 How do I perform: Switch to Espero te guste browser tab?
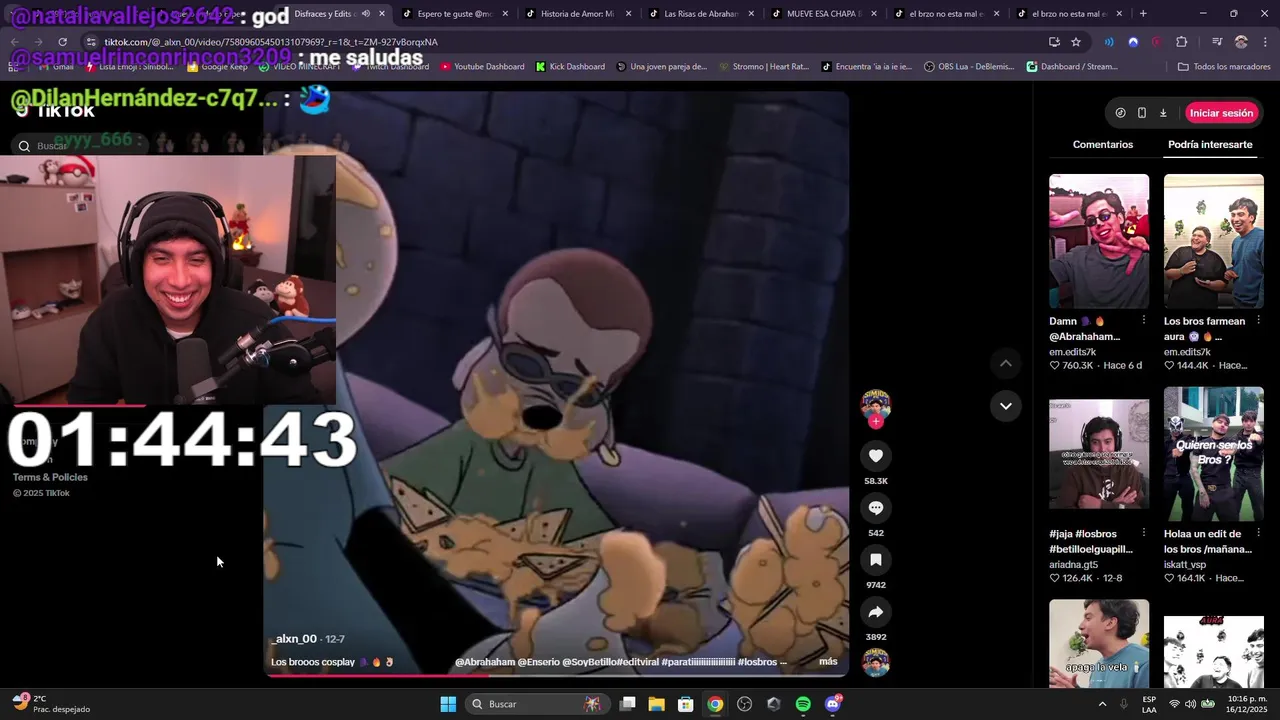pos(455,14)
